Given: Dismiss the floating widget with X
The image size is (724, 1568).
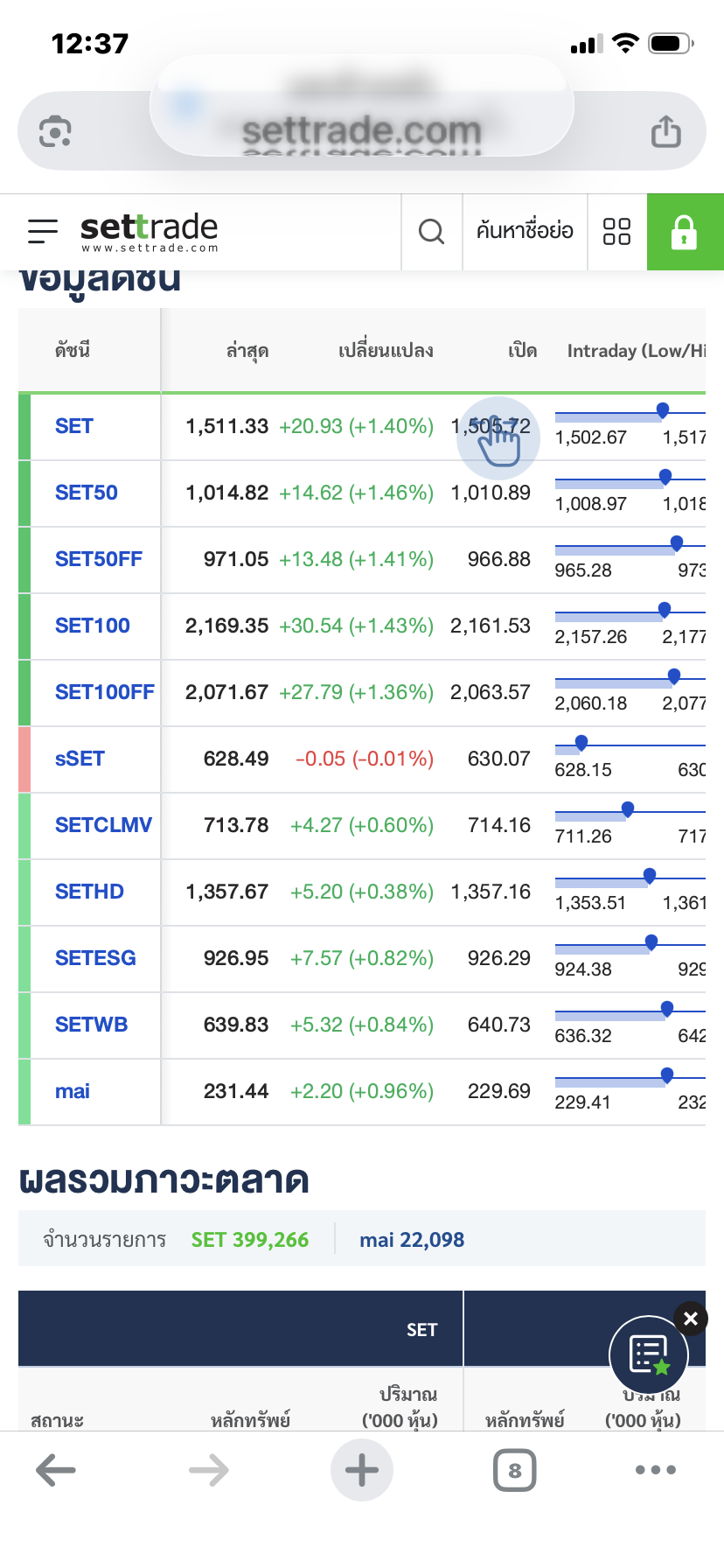Looking at the screenshot, I should (x=691, y=1319).
